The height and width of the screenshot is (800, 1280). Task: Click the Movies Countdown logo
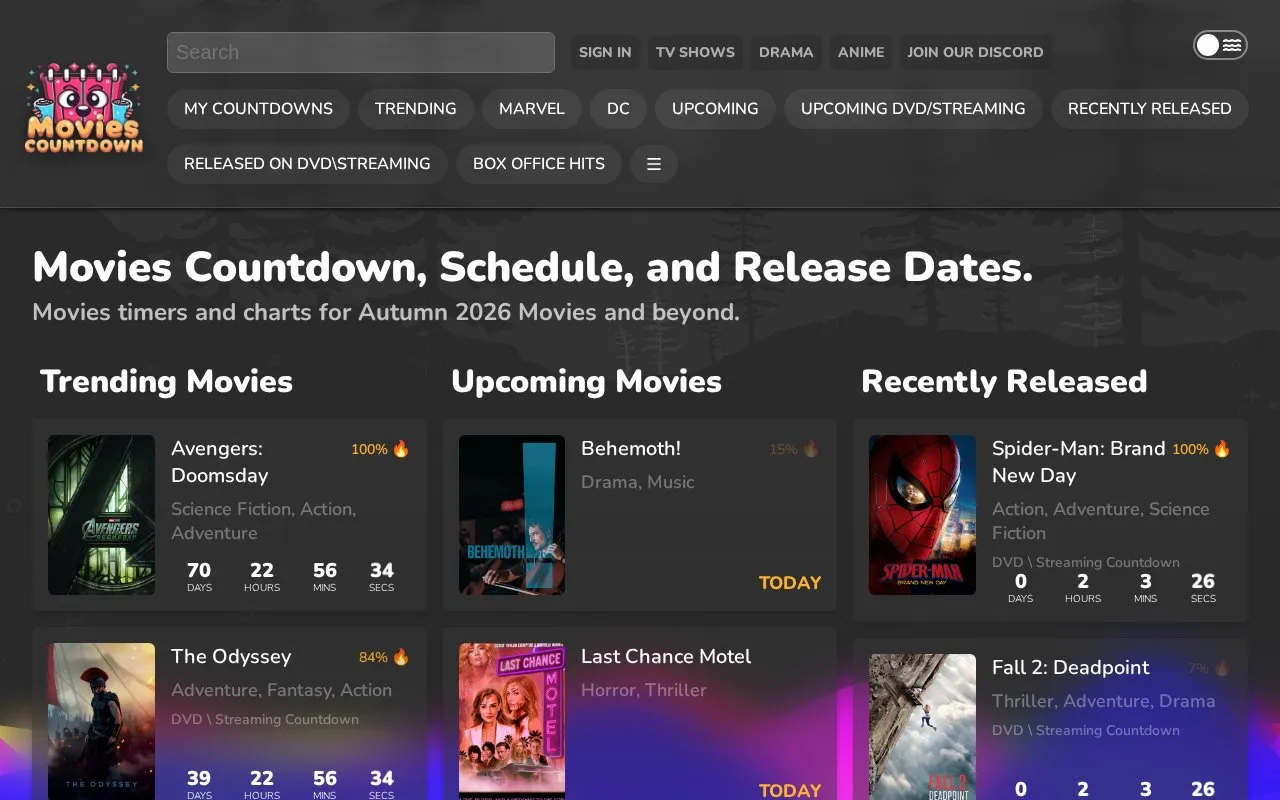point(83,108)
